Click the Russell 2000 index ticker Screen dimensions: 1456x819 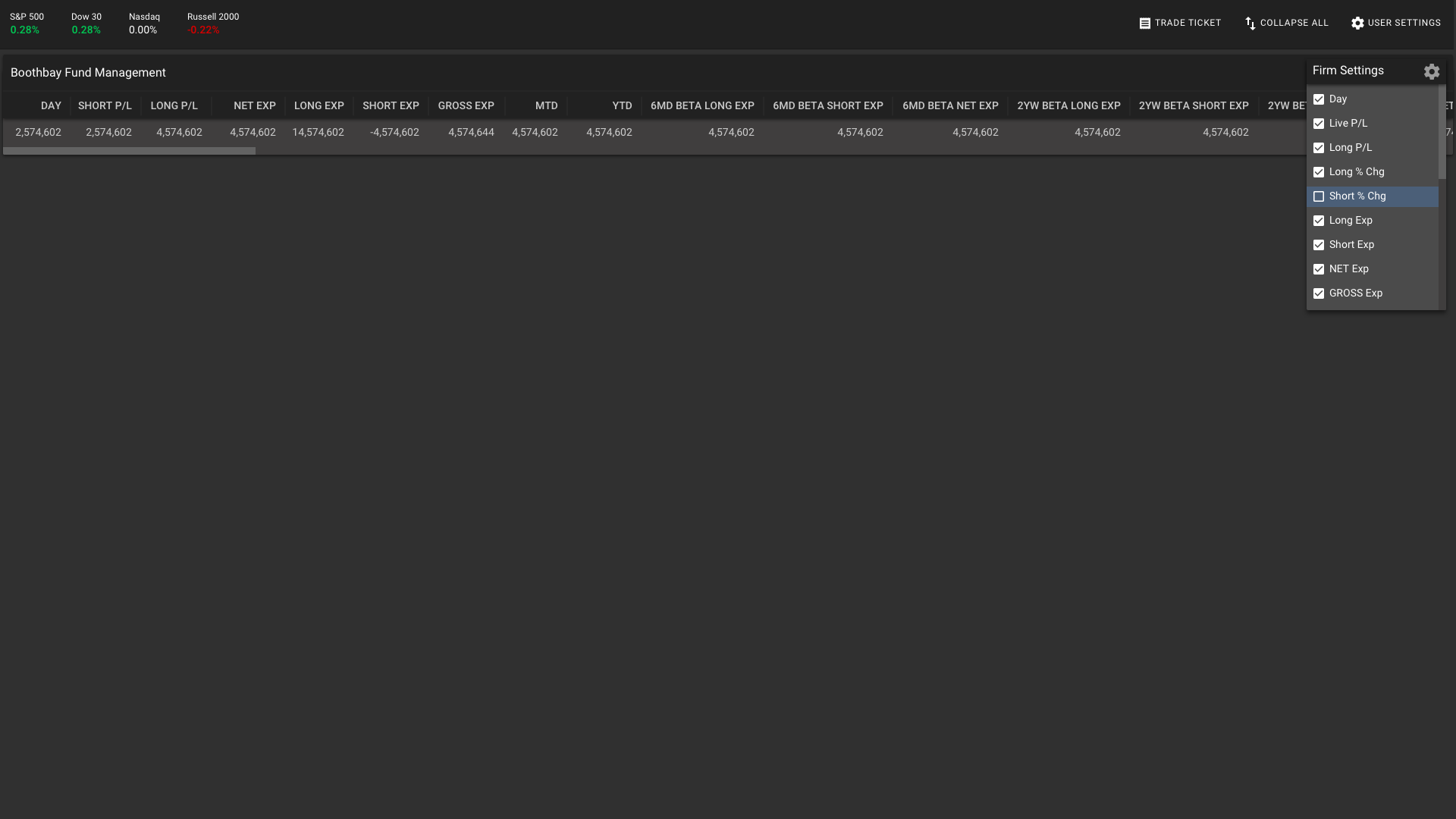pos(213,24)
